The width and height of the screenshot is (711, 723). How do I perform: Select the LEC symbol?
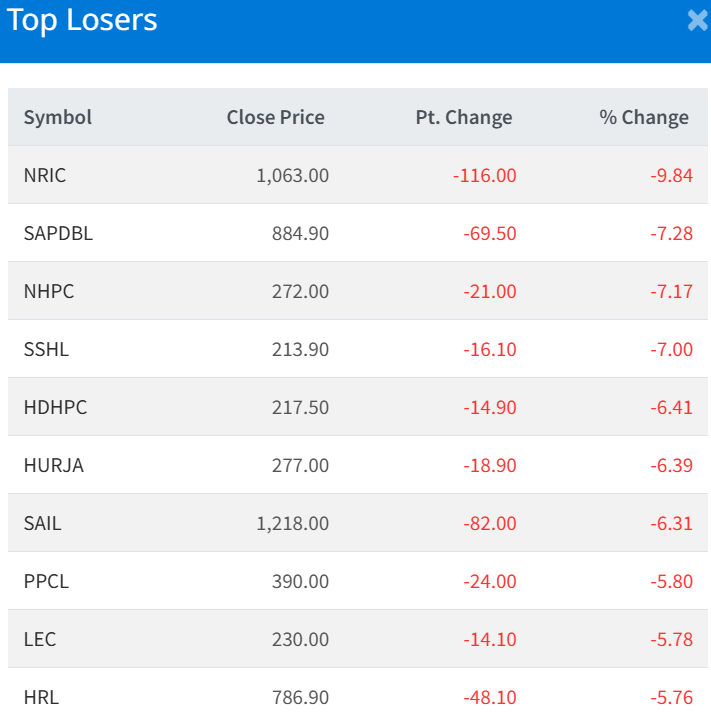click(x=40, y=639)
